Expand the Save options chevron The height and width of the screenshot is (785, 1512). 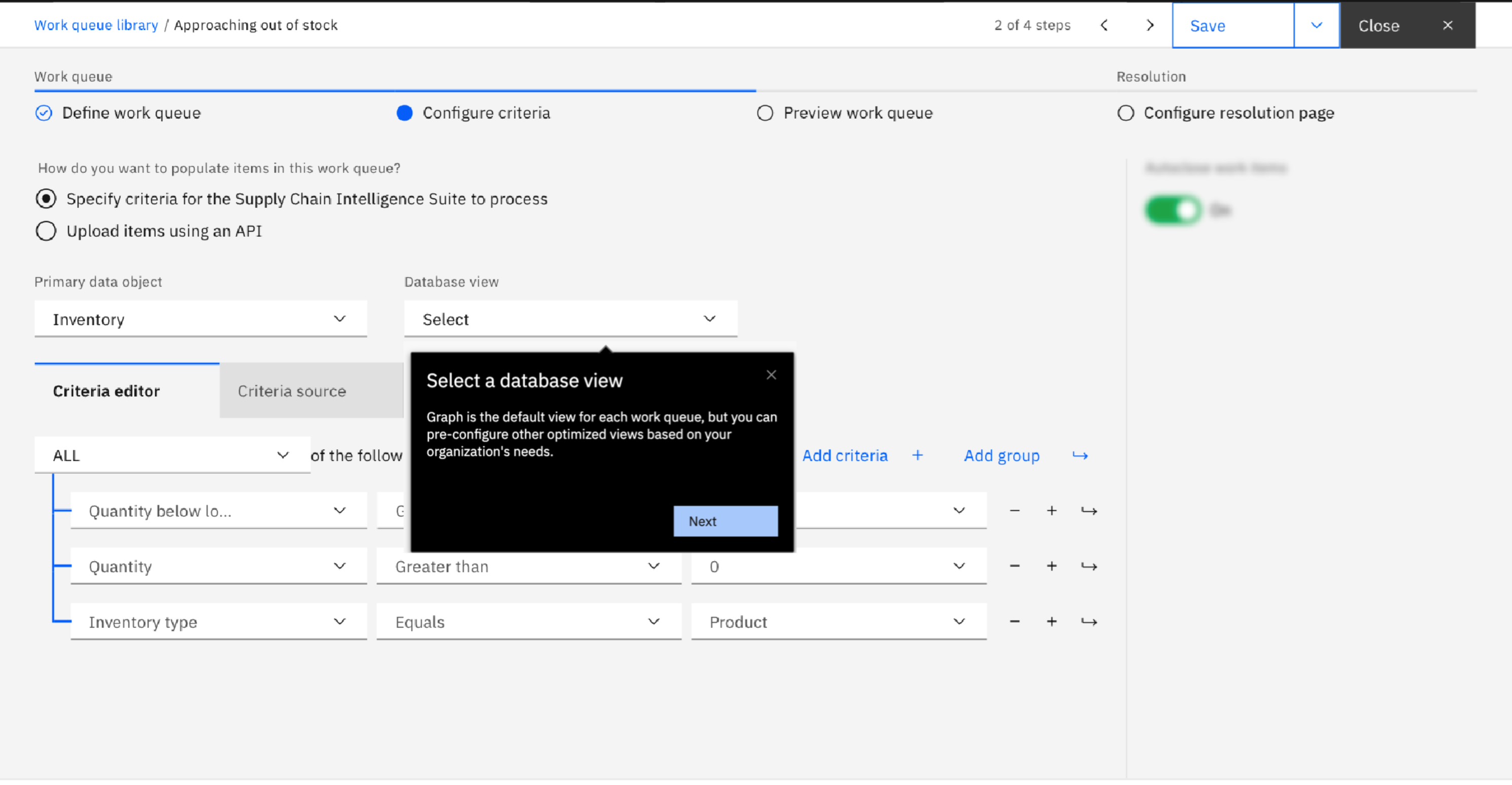pos(1317,25)
